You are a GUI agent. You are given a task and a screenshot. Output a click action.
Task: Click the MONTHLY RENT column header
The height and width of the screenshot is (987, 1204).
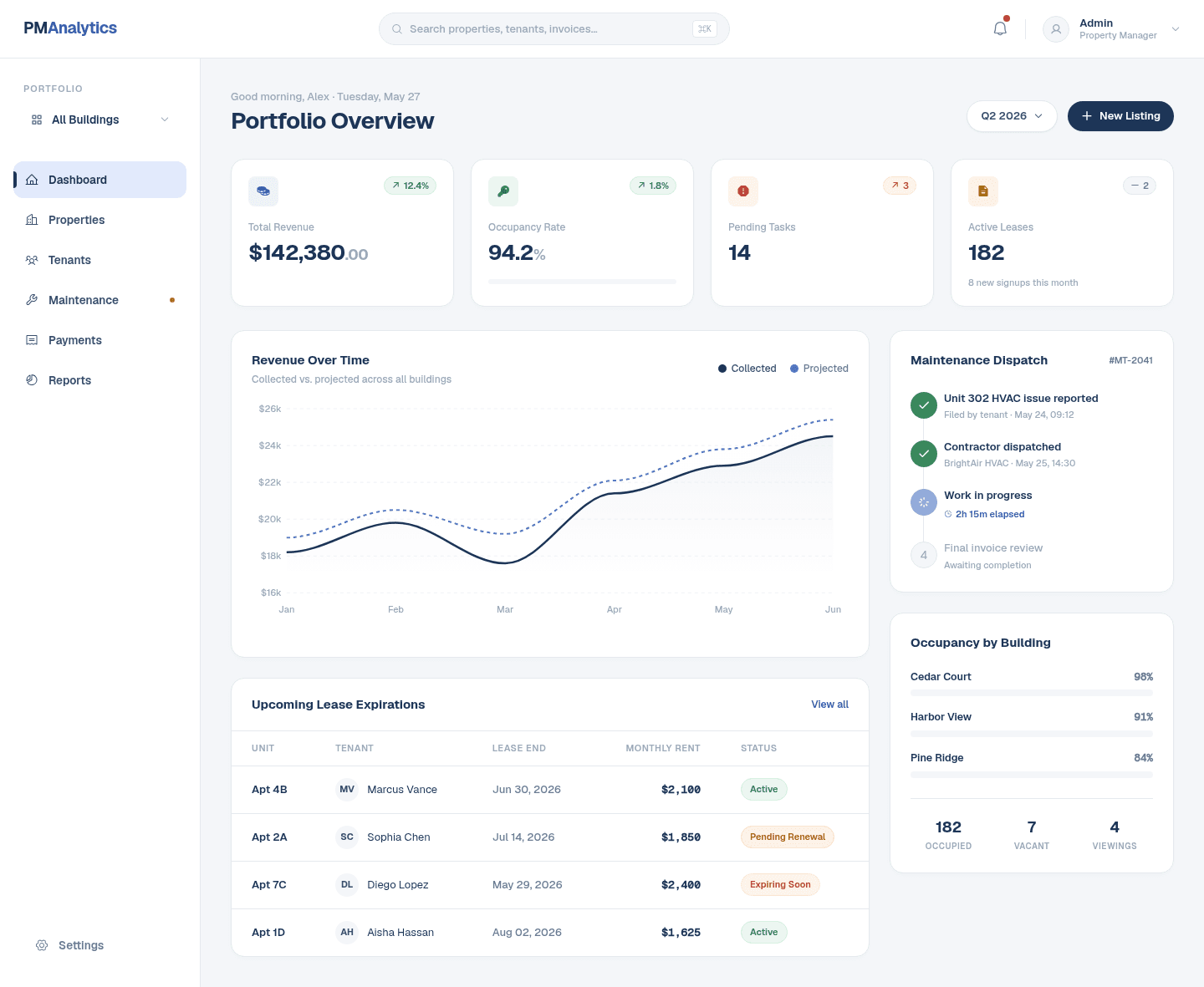663,749
